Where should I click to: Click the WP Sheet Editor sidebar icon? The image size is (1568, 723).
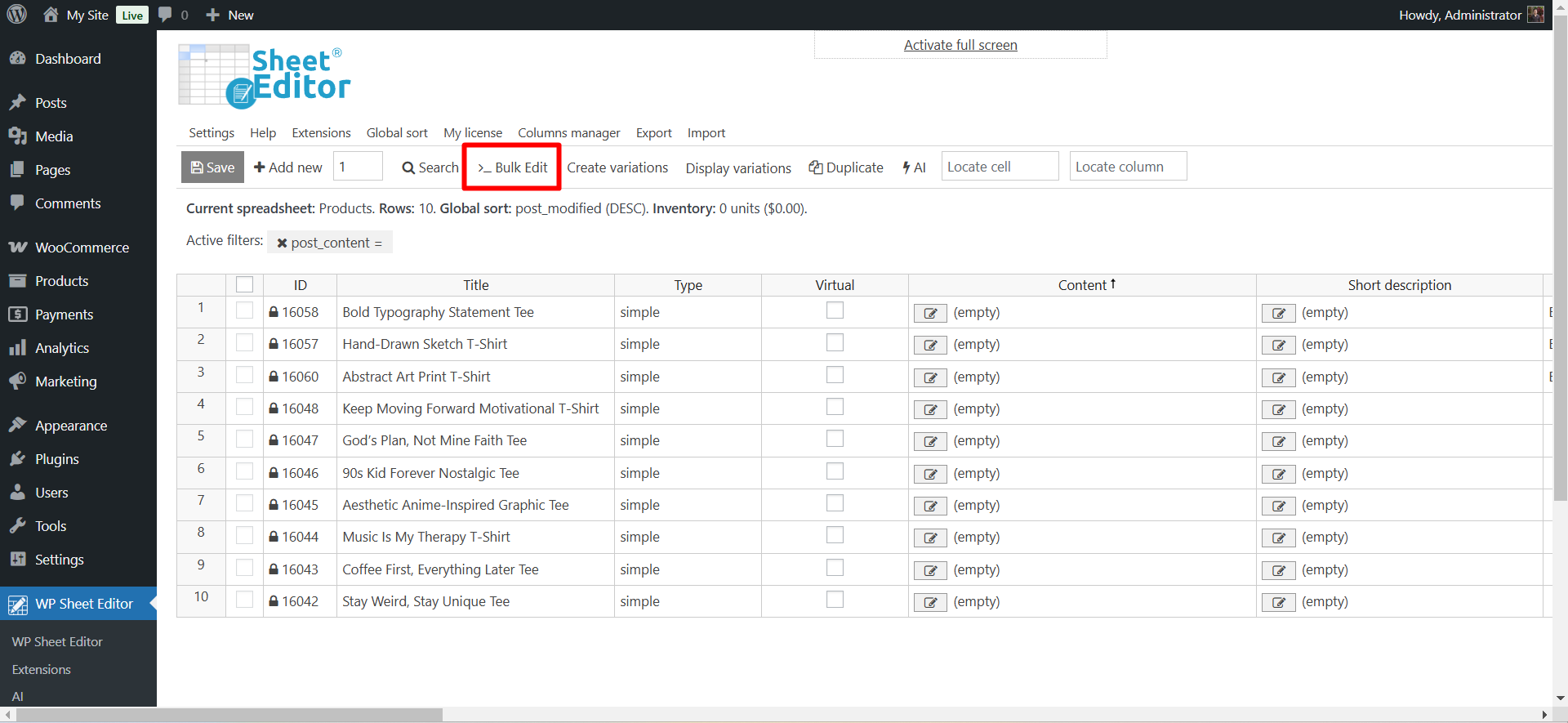pos(17,604)
